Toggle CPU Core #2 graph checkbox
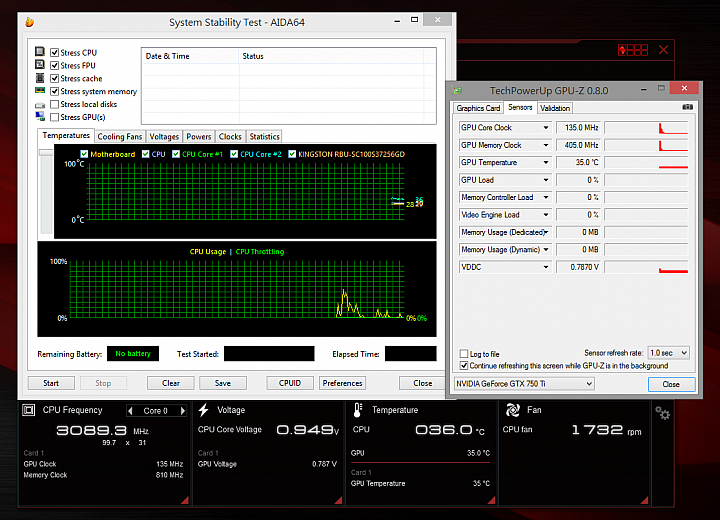This screenshot has width=720, height=520. click(234, 154)
